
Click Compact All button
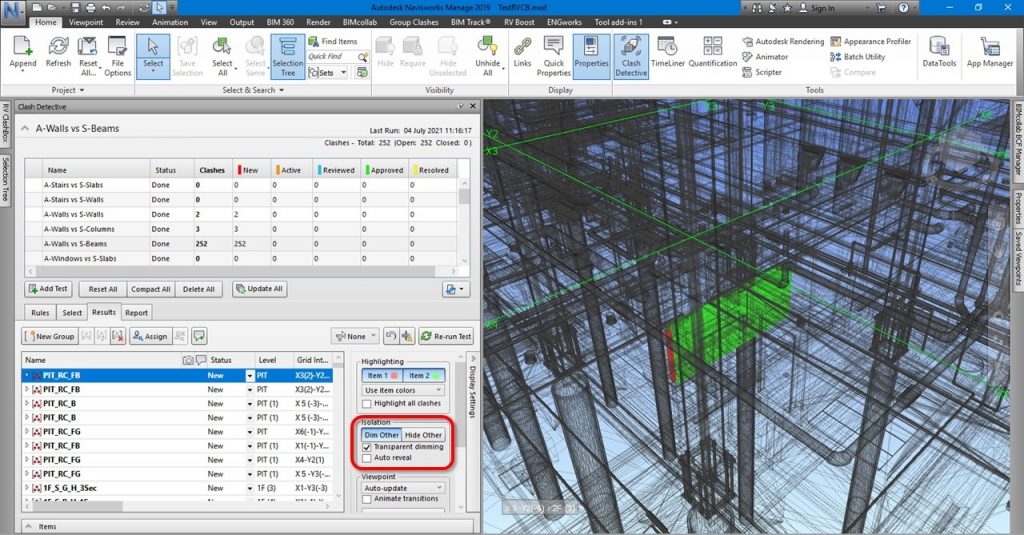pos(150,289)
